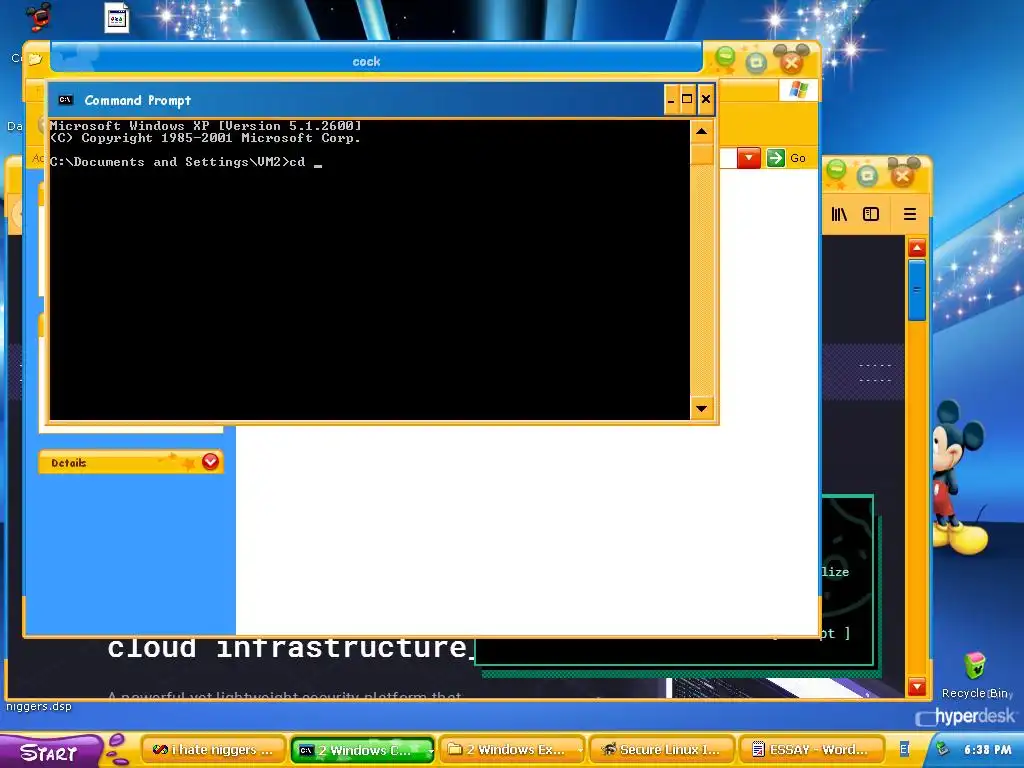1024x768 pixels.
Task: Open the browser hamburger menu
Action: (910, 214)
